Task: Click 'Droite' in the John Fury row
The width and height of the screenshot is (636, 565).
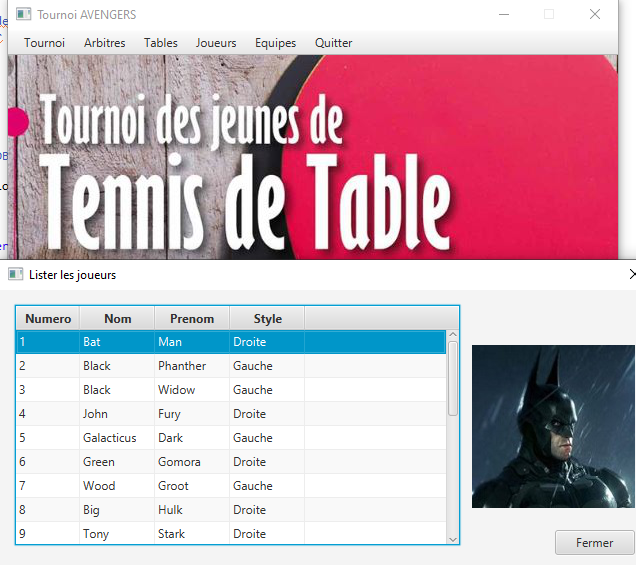Action: (x=267, y=414)
